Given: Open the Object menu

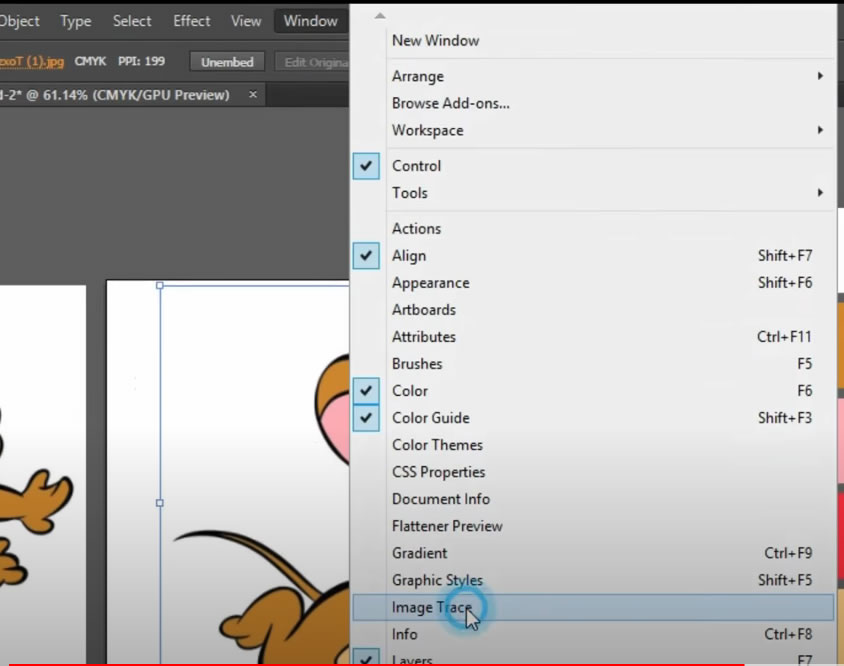Looking at the screenshot, I should pos(19,21).
